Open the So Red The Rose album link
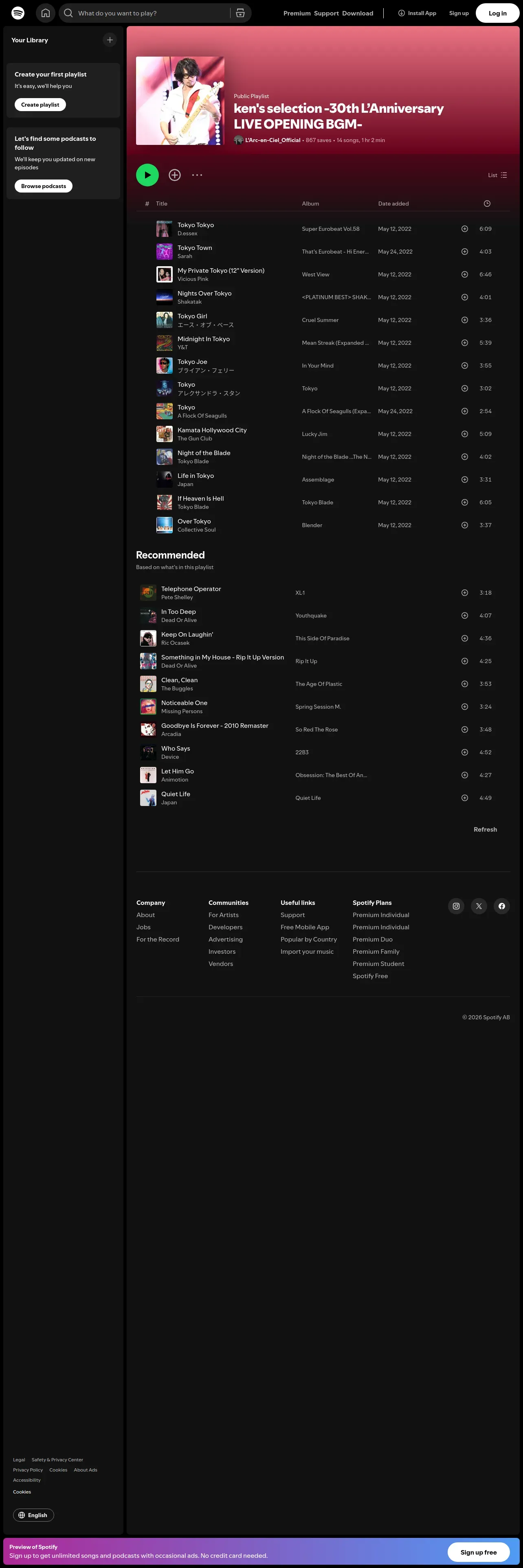Viewport: 523px width, 1568px height. (x=316, y=730)
